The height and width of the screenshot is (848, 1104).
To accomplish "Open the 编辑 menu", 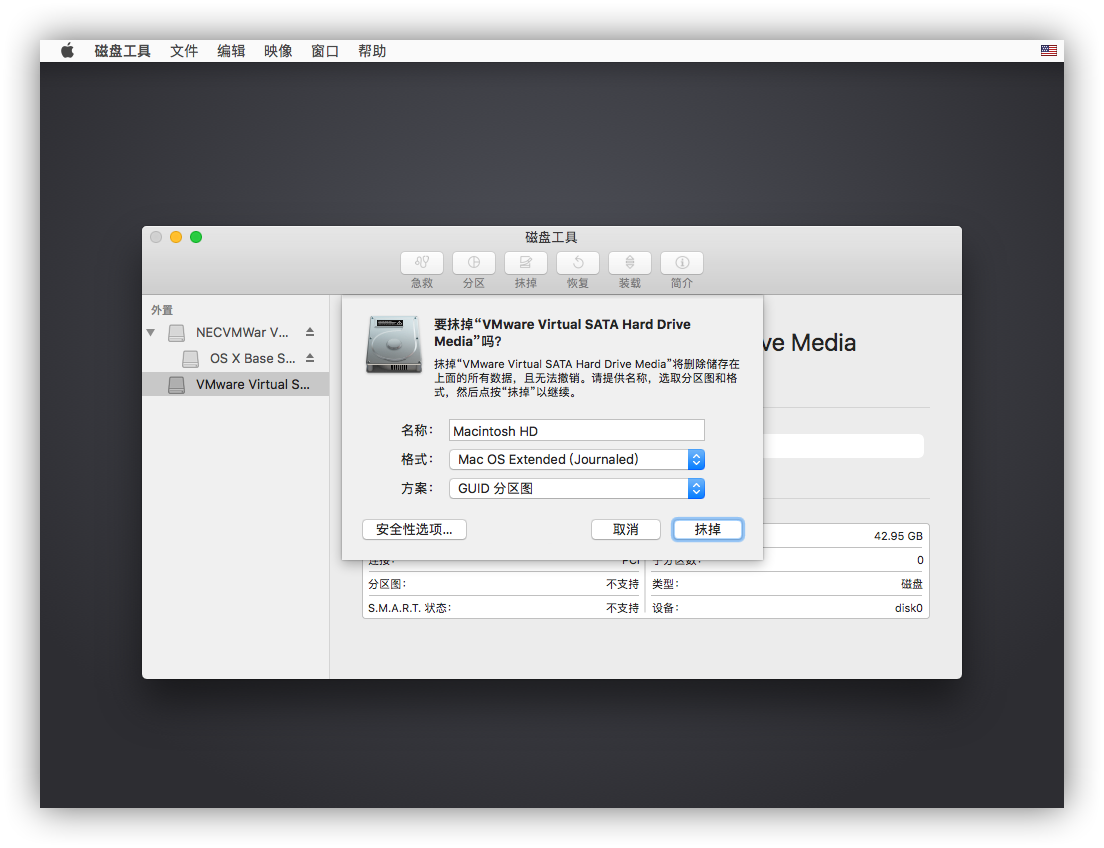I will [231, 51].
